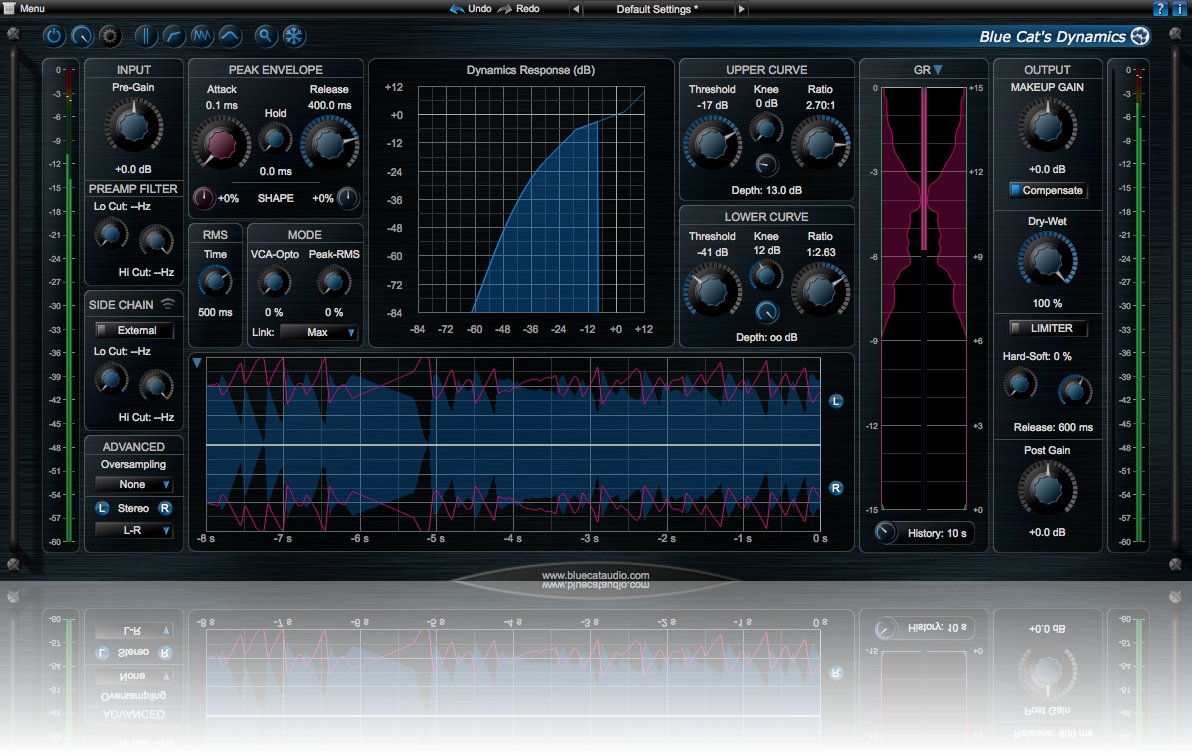Toggle the L button beside Stereo
Image resolution: width=1192 pixels, height=755 pixels.
[x=103, y=508]
